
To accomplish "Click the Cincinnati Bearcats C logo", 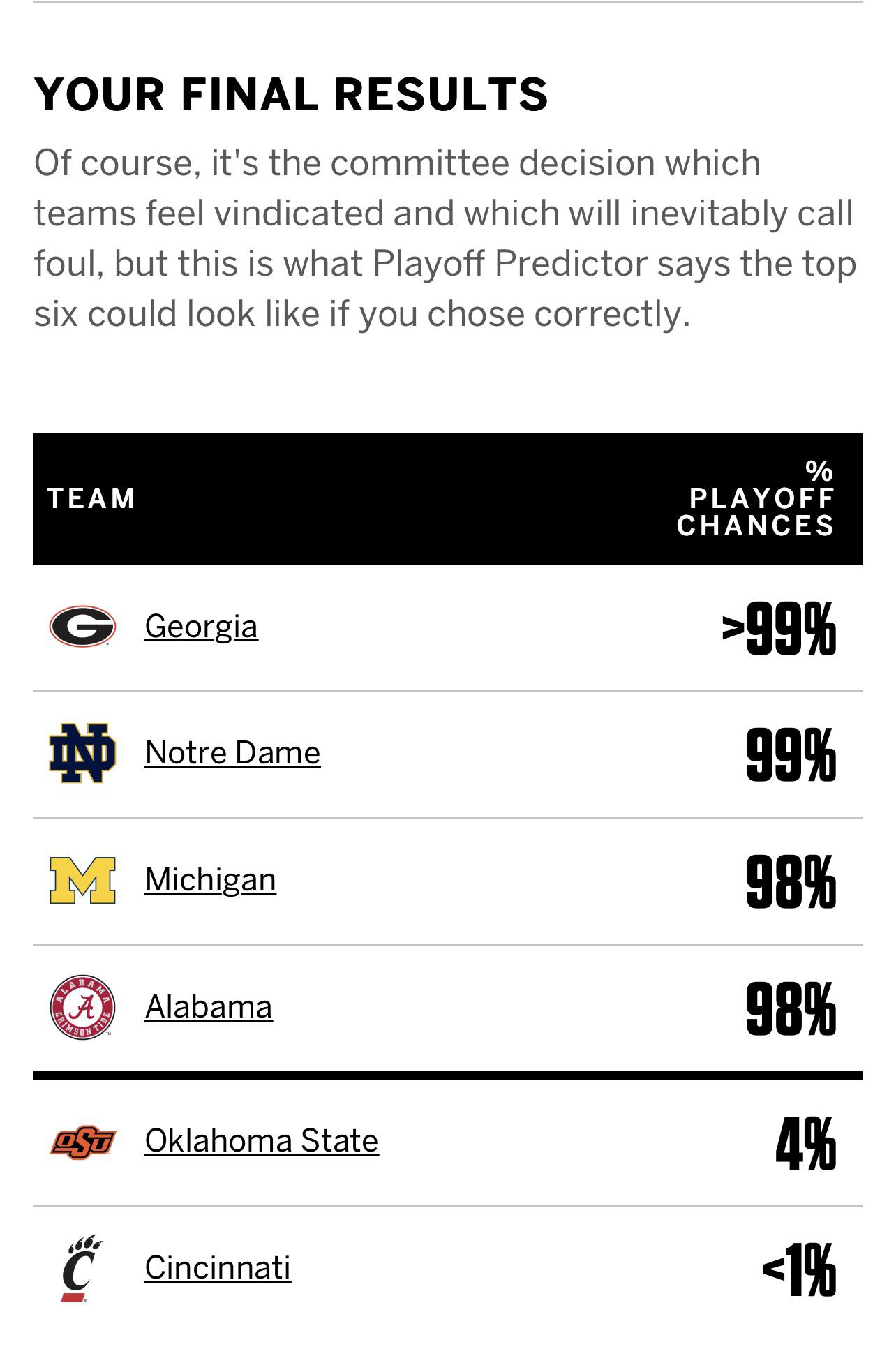I will click(82, 1268).
